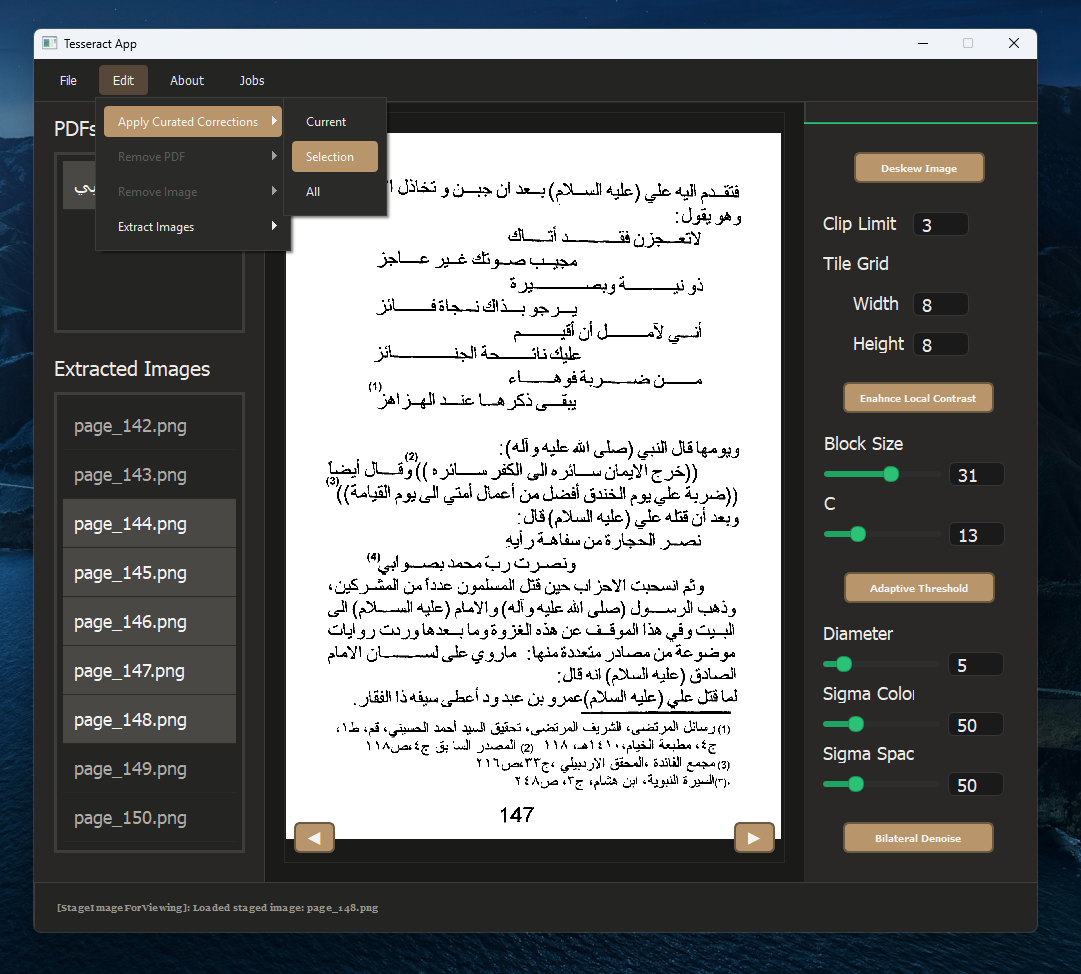Expand the Remove Image submenu

[193, 192]
